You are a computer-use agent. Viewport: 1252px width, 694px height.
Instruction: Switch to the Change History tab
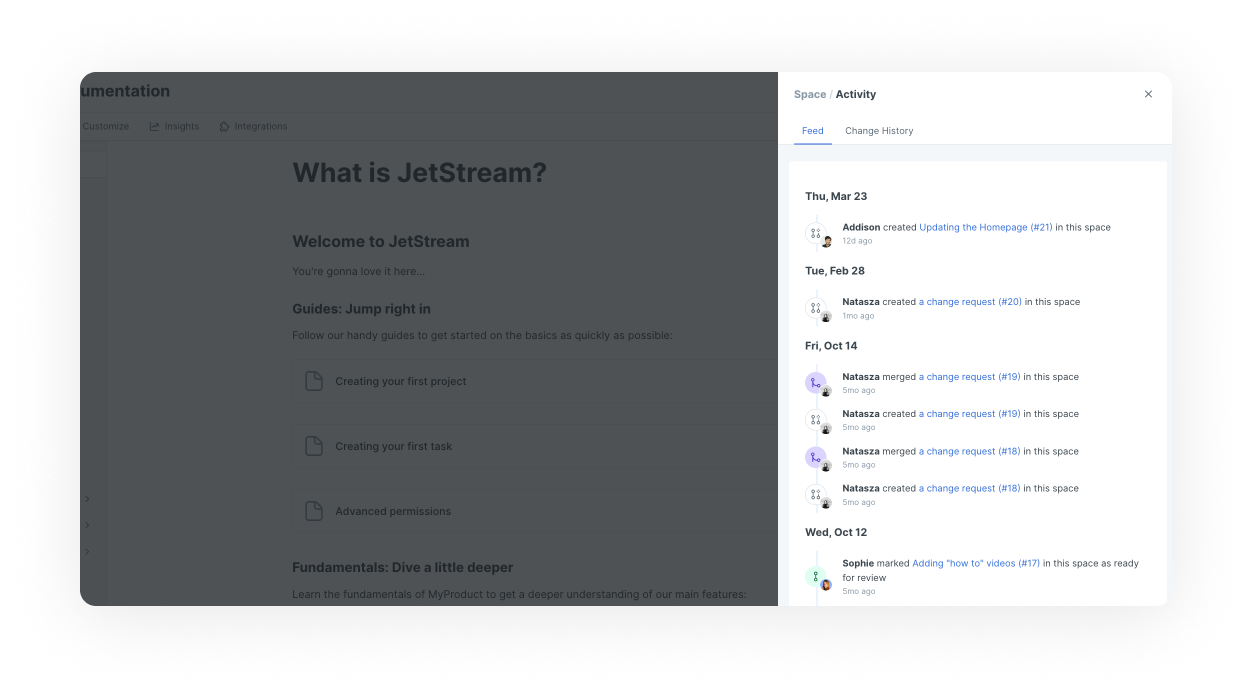point(878,131)
